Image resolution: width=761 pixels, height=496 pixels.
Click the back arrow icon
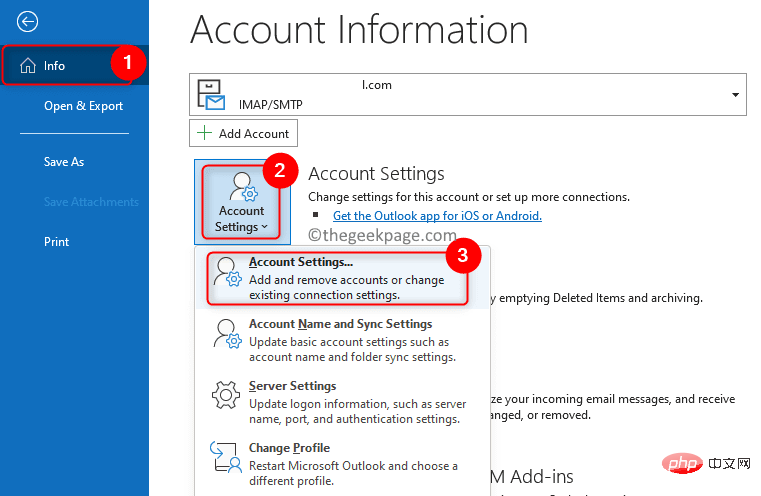click(28, 21)
